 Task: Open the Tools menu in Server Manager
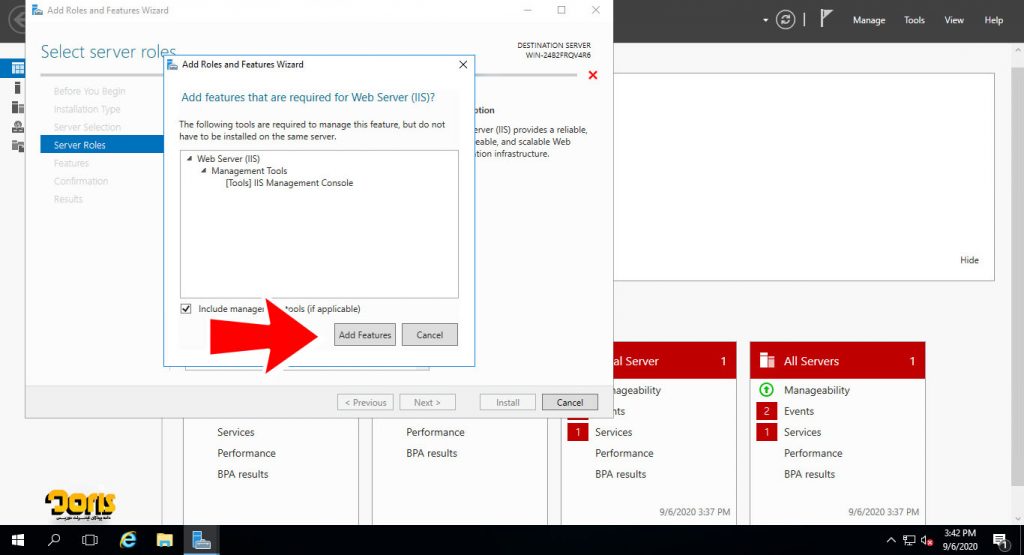click(x=914, y=20)
